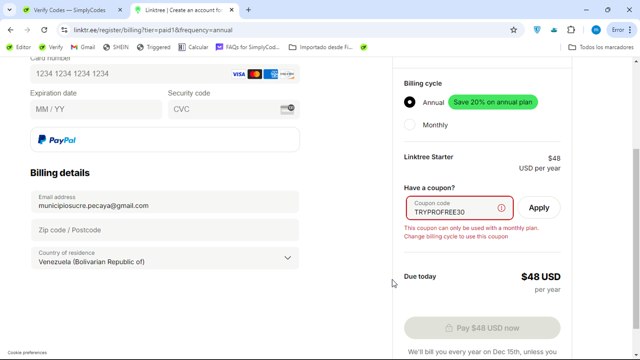
Task: Close the Verify Codes SimplyCodes tab
Action: point(120,10)
